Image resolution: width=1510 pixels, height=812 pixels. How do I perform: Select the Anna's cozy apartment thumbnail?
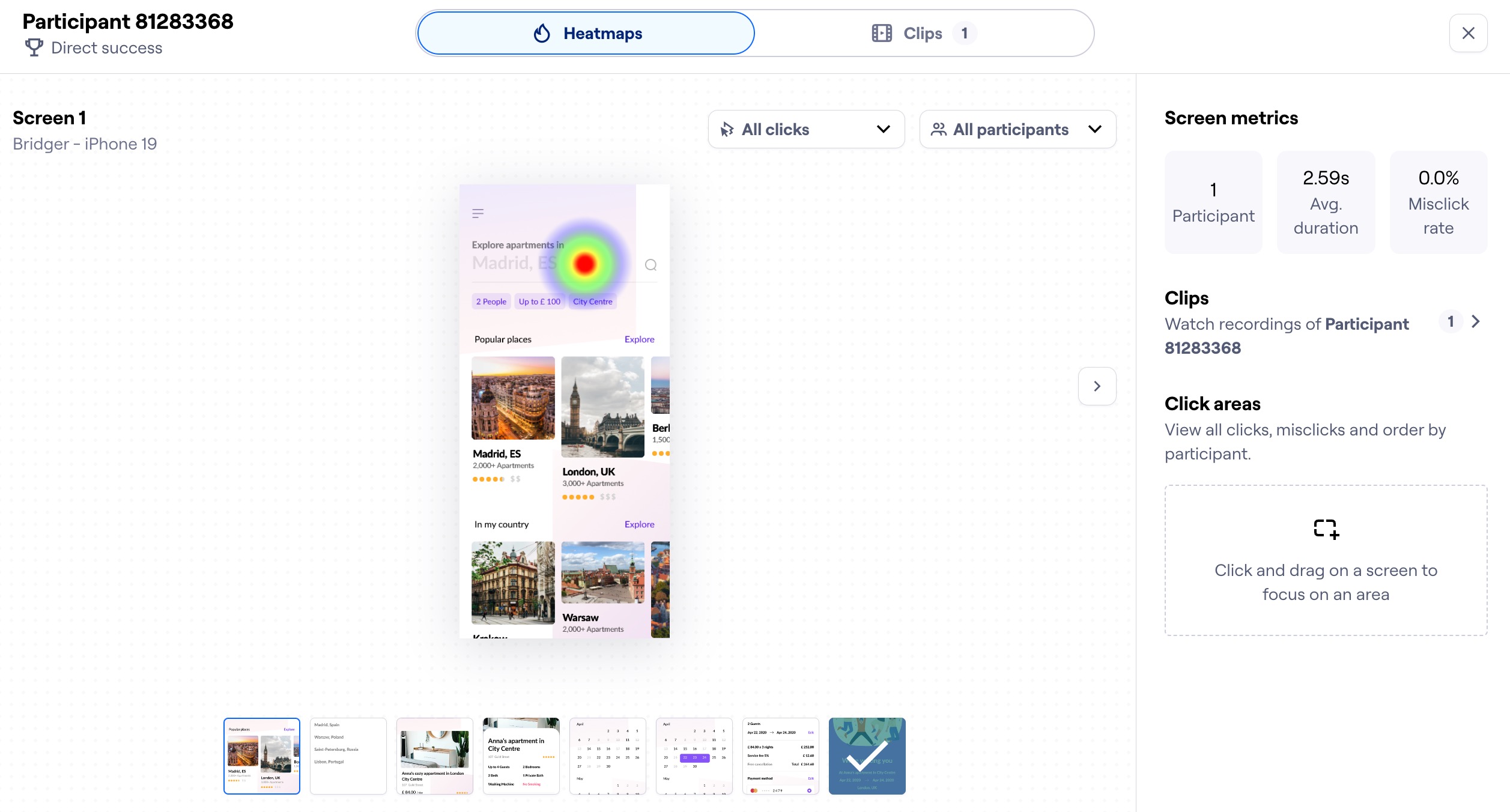435,756
